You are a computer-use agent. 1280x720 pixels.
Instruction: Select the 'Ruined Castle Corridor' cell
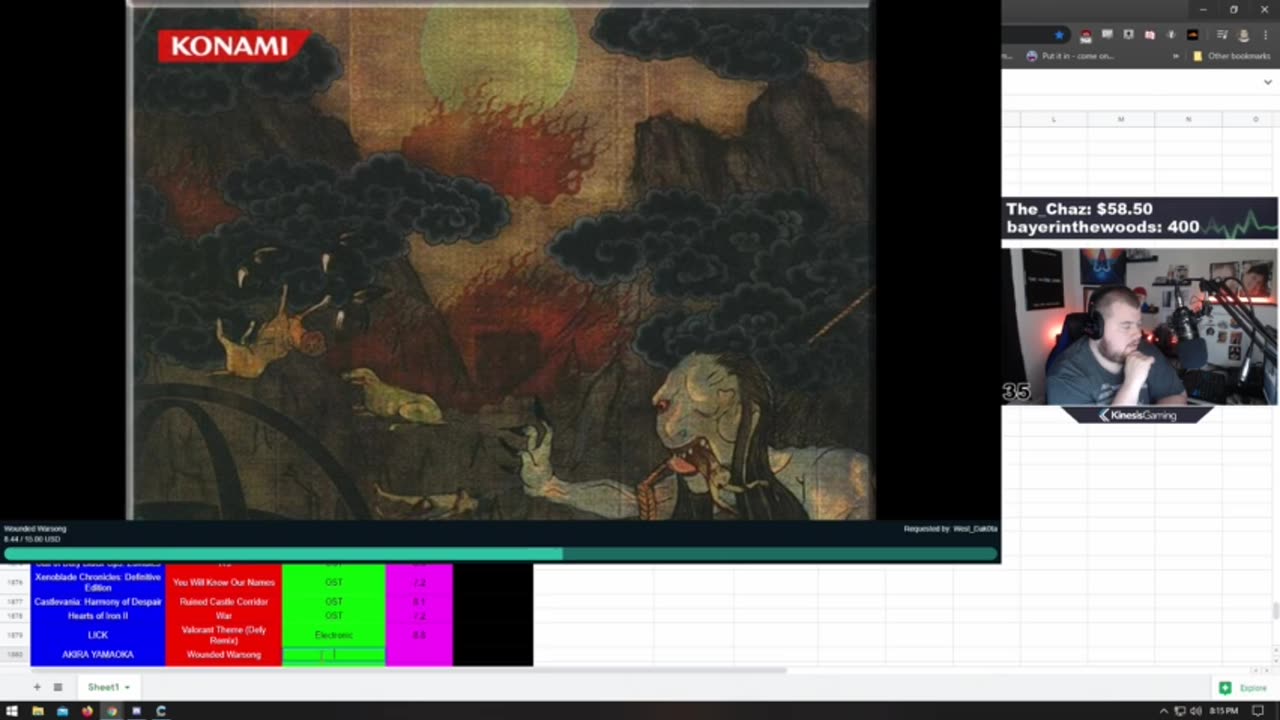pos(223,602)
